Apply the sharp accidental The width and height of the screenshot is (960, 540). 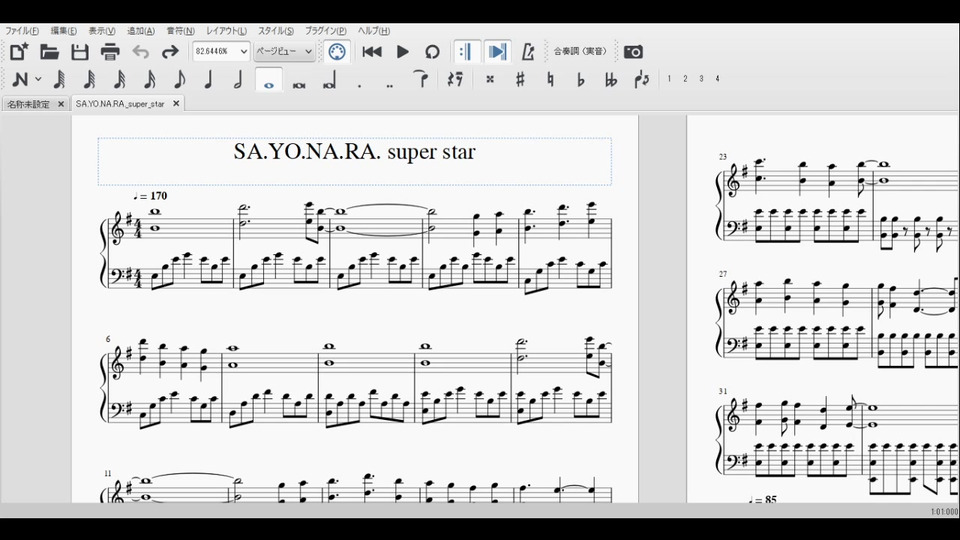coord(520,79)
